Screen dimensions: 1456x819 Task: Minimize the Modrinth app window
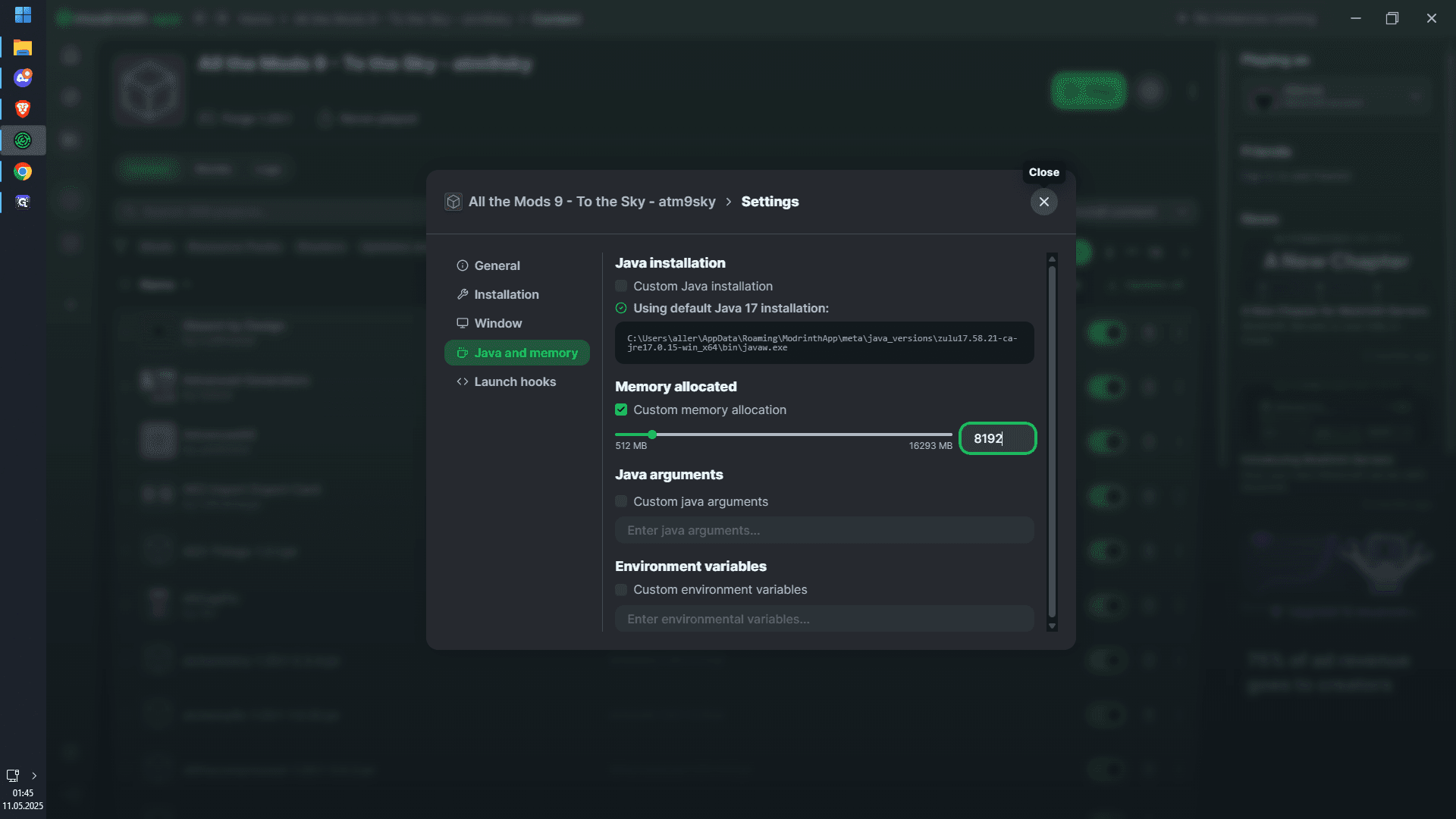point(1356,18)
